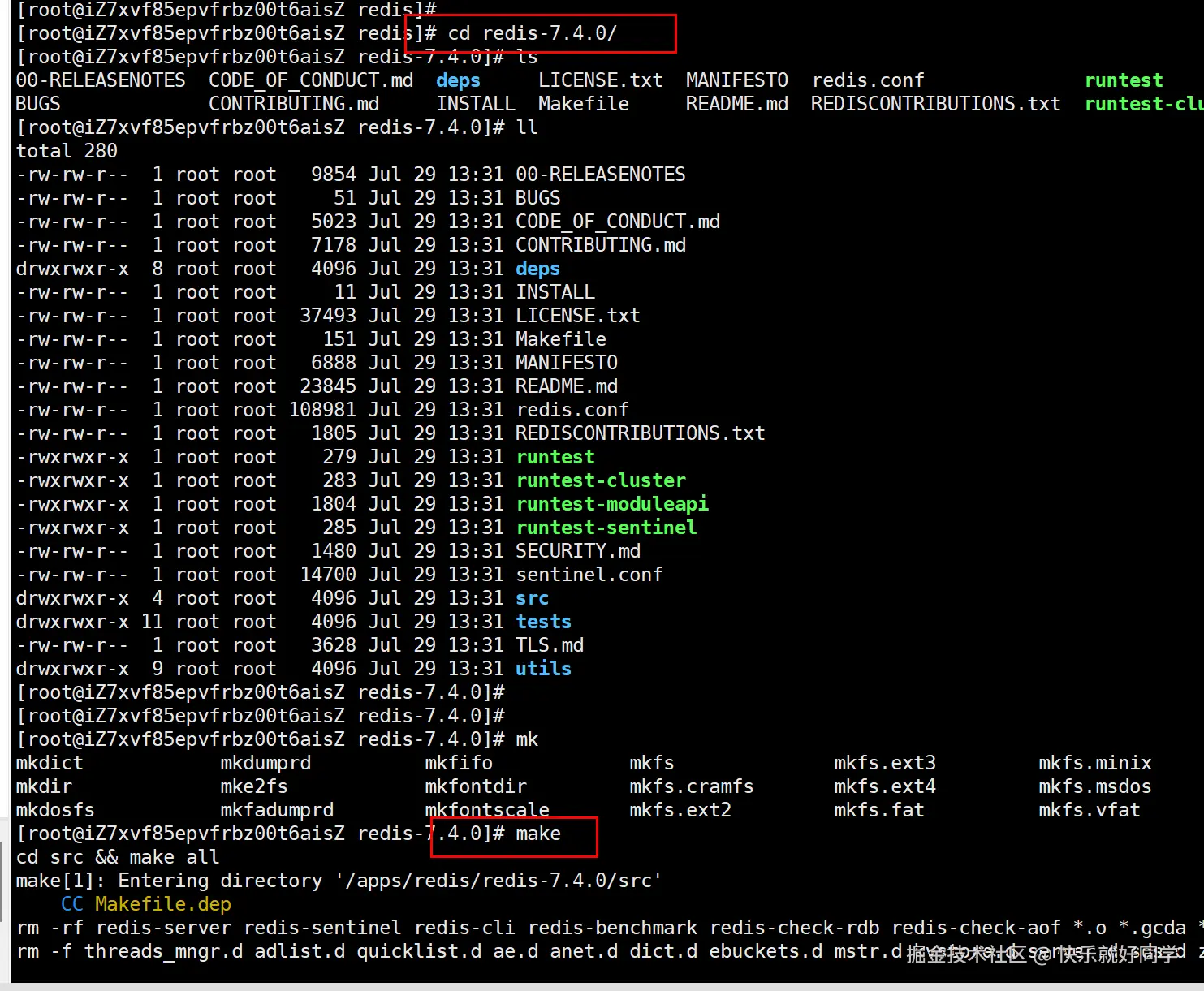Click the blue 'utils' directory name

coord(544,669)
